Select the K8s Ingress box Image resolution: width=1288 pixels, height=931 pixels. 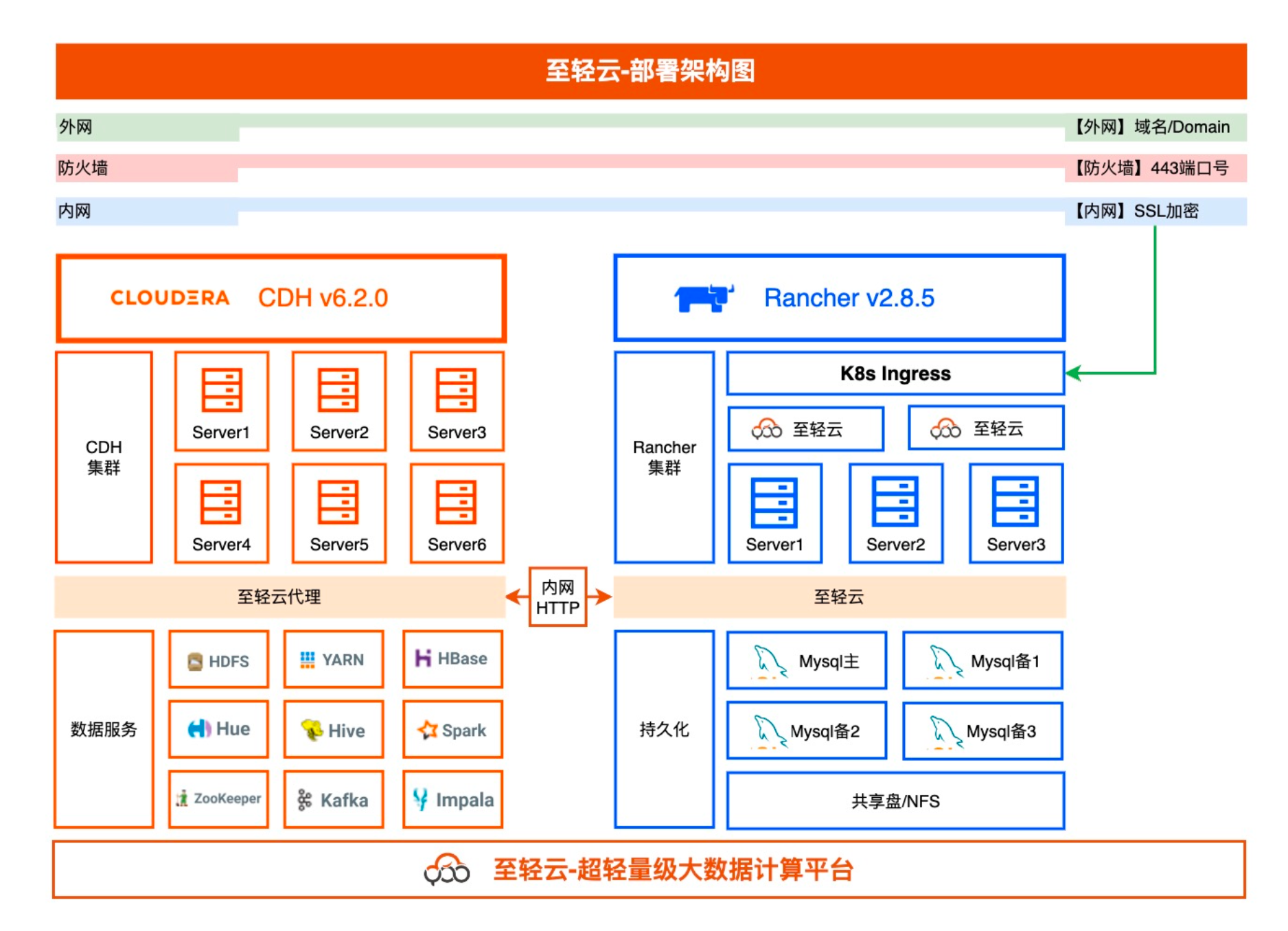point(895,373)
